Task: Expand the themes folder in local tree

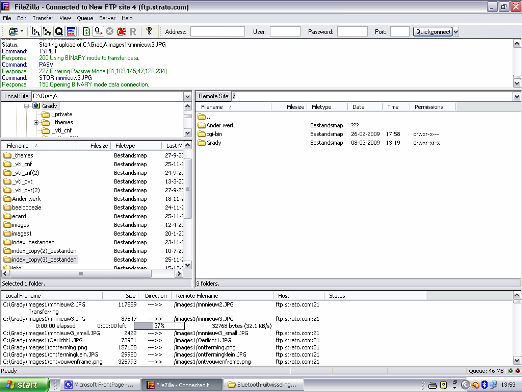Action: coord(36,122)
